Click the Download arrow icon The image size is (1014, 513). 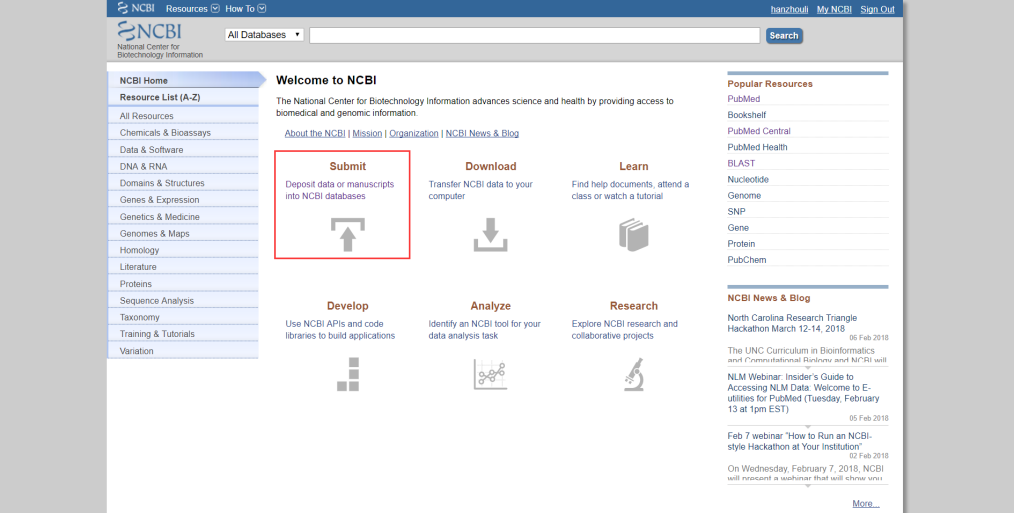490,235
